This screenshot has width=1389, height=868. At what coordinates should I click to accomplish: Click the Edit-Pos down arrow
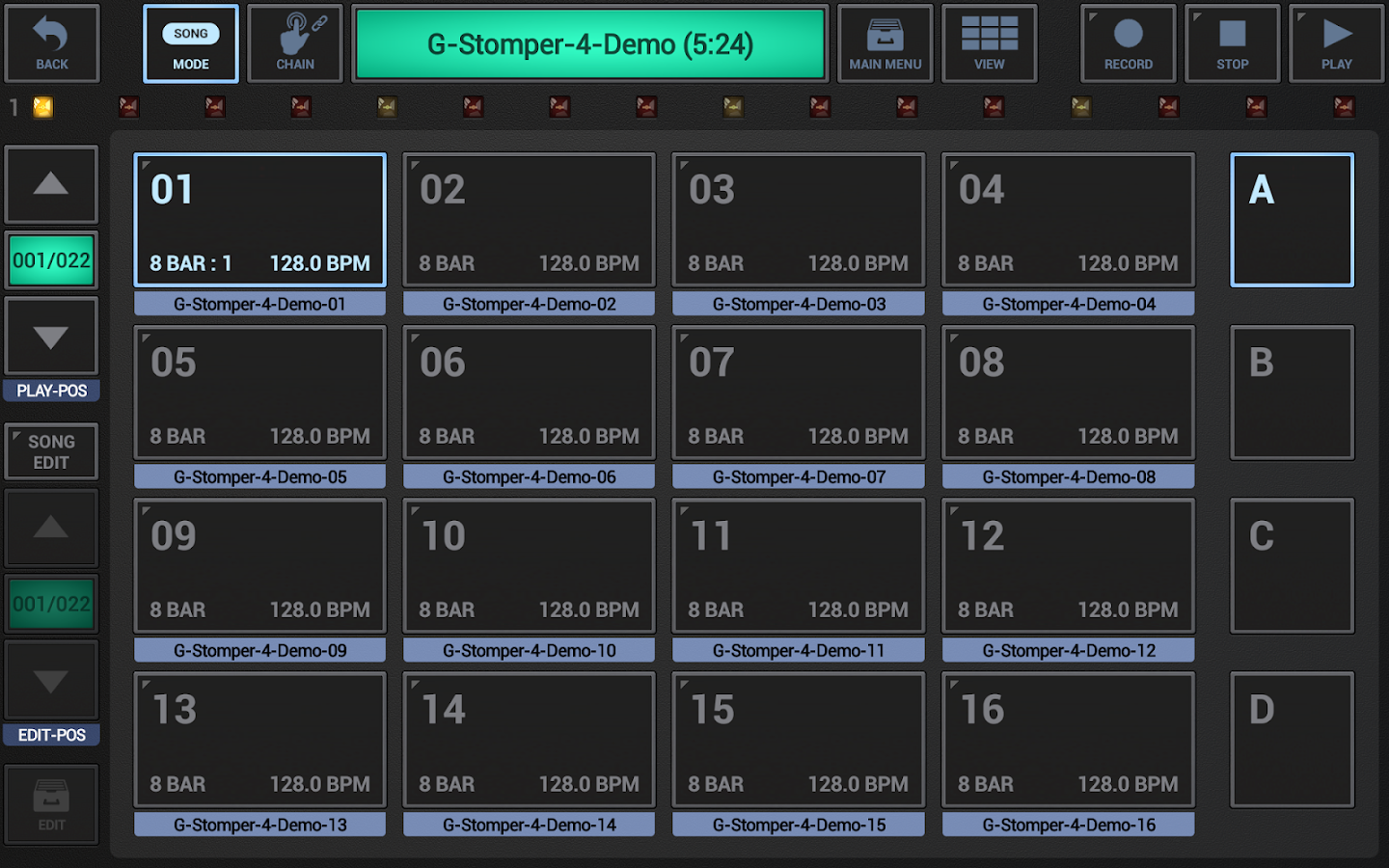51,679
